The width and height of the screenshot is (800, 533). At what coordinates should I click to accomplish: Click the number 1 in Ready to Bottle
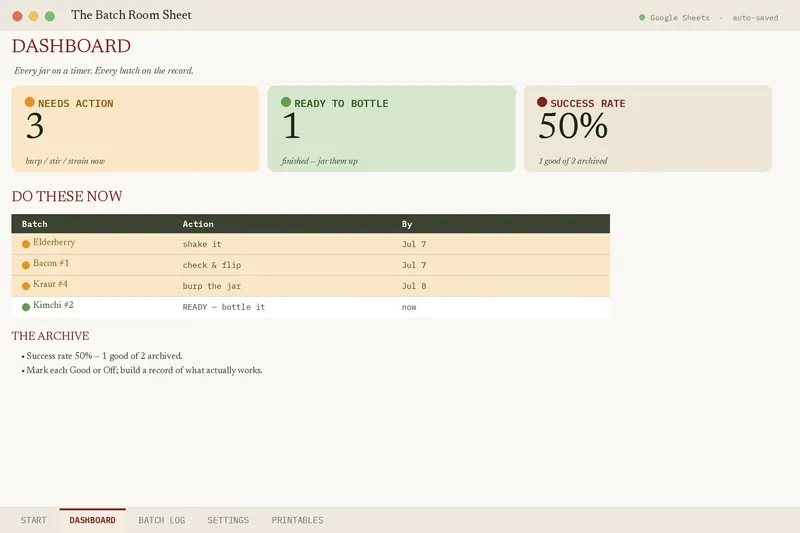(291, 126)
